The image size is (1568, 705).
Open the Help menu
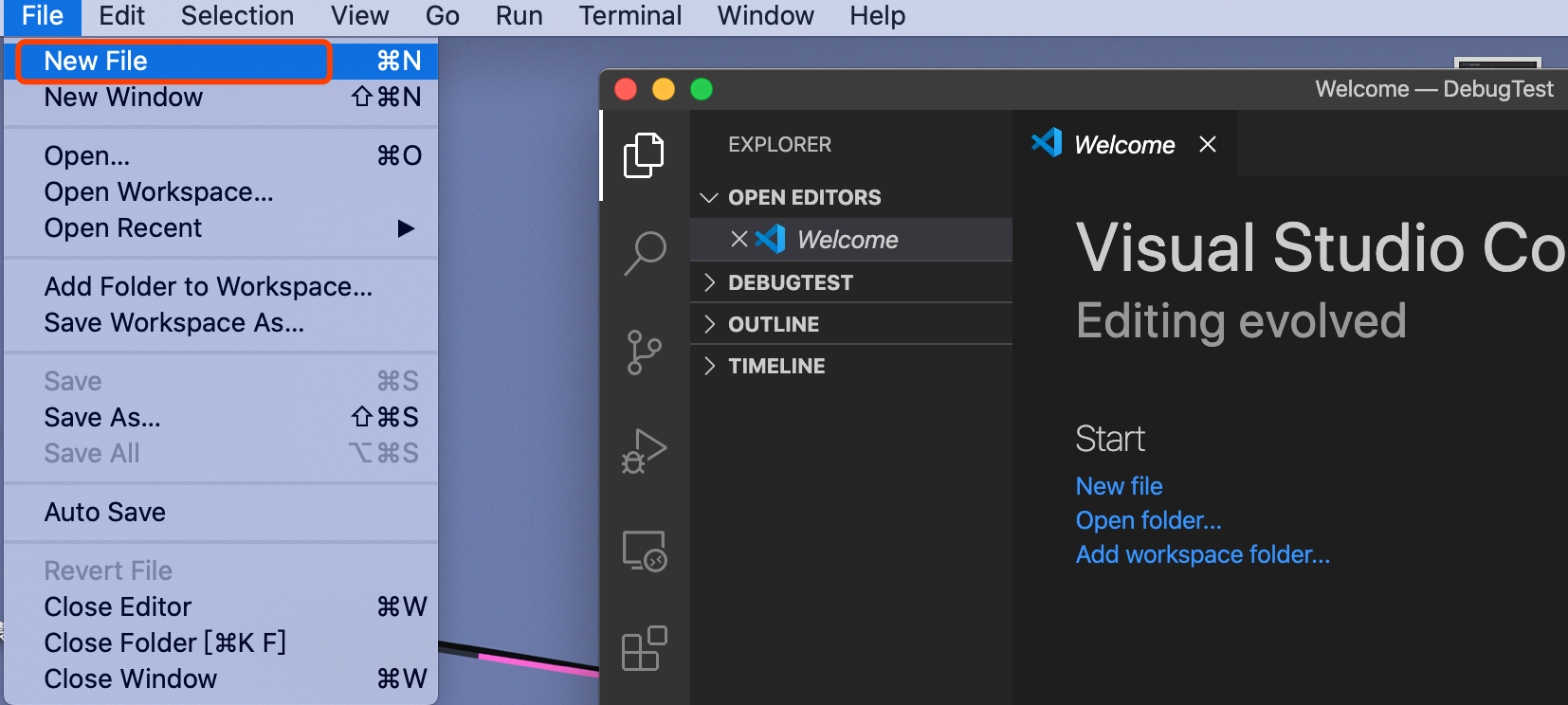[878, 16]
